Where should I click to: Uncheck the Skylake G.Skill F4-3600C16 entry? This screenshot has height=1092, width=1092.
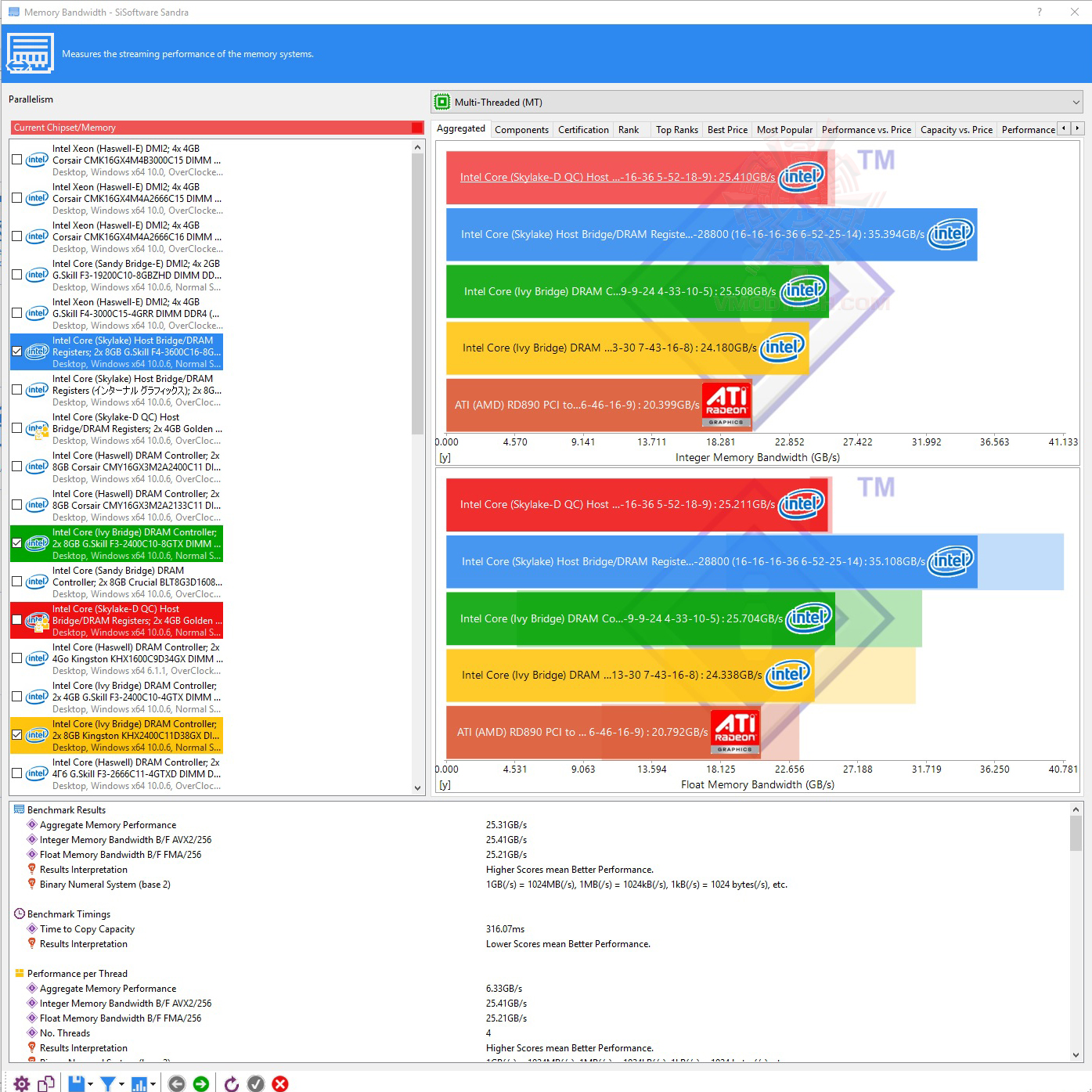point(16,351)
